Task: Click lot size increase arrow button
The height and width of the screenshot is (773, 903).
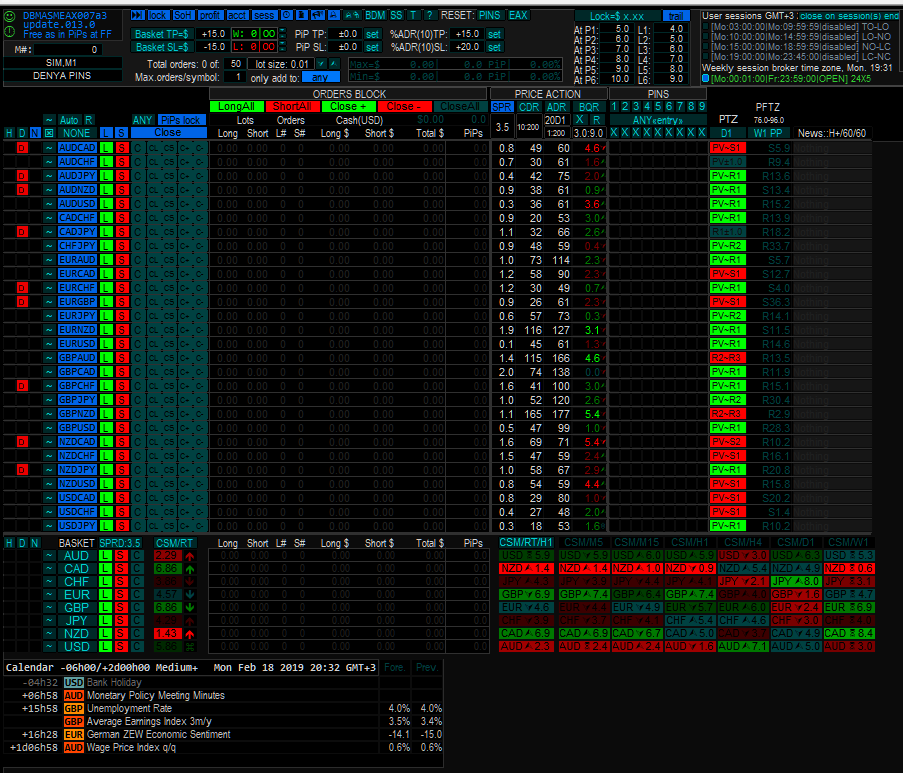Action: coord(334,64)
